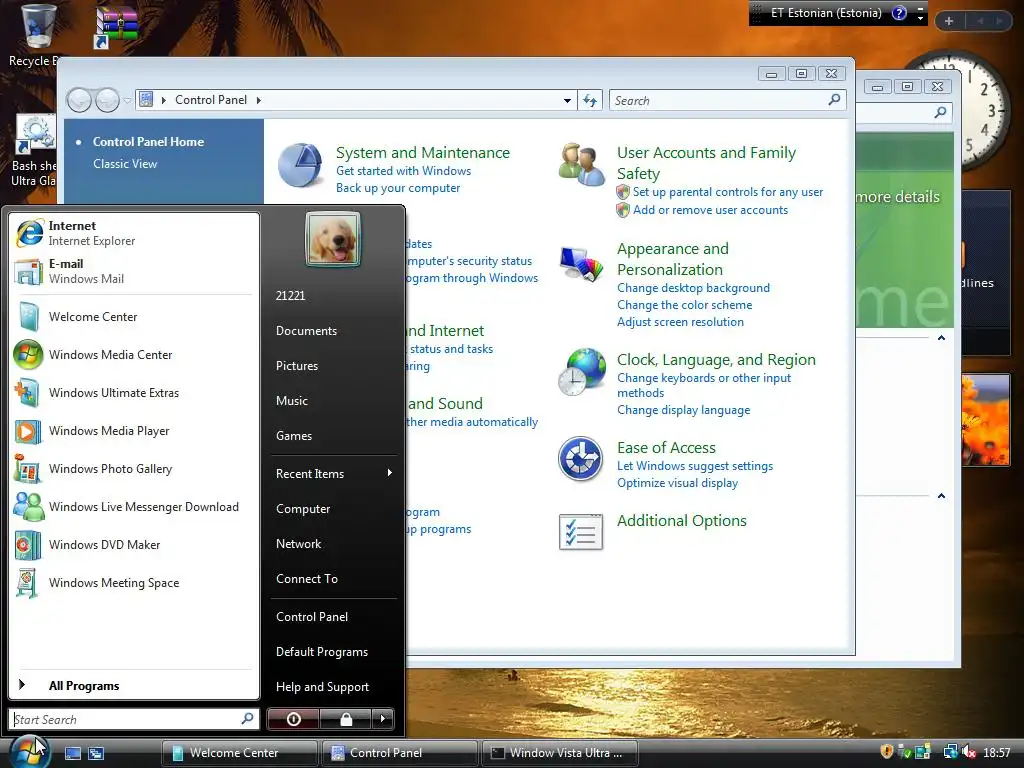
Task: Open Change the color scheme link
Action: [684, 305]
